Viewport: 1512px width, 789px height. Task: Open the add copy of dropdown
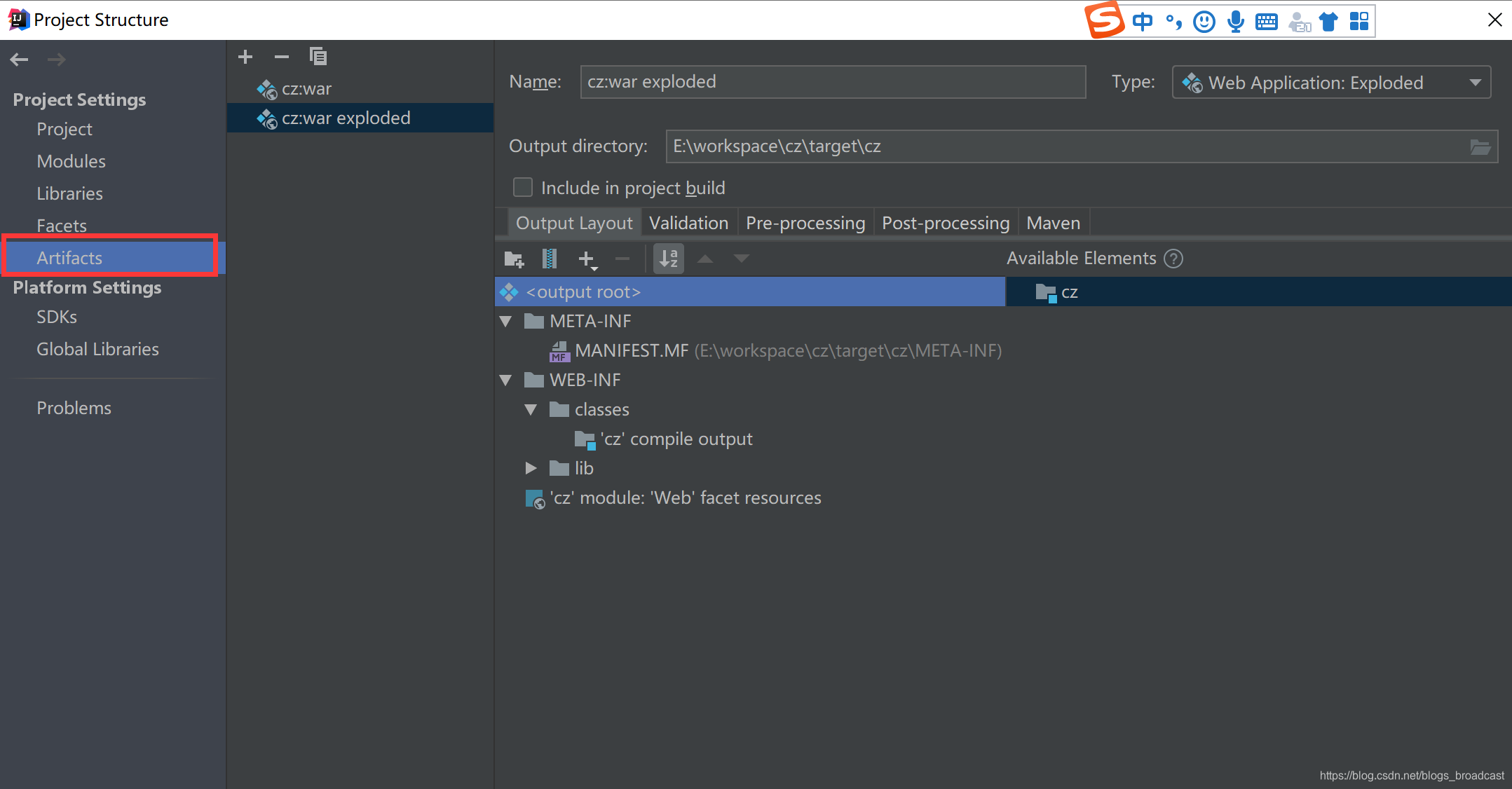coord(587,260)
